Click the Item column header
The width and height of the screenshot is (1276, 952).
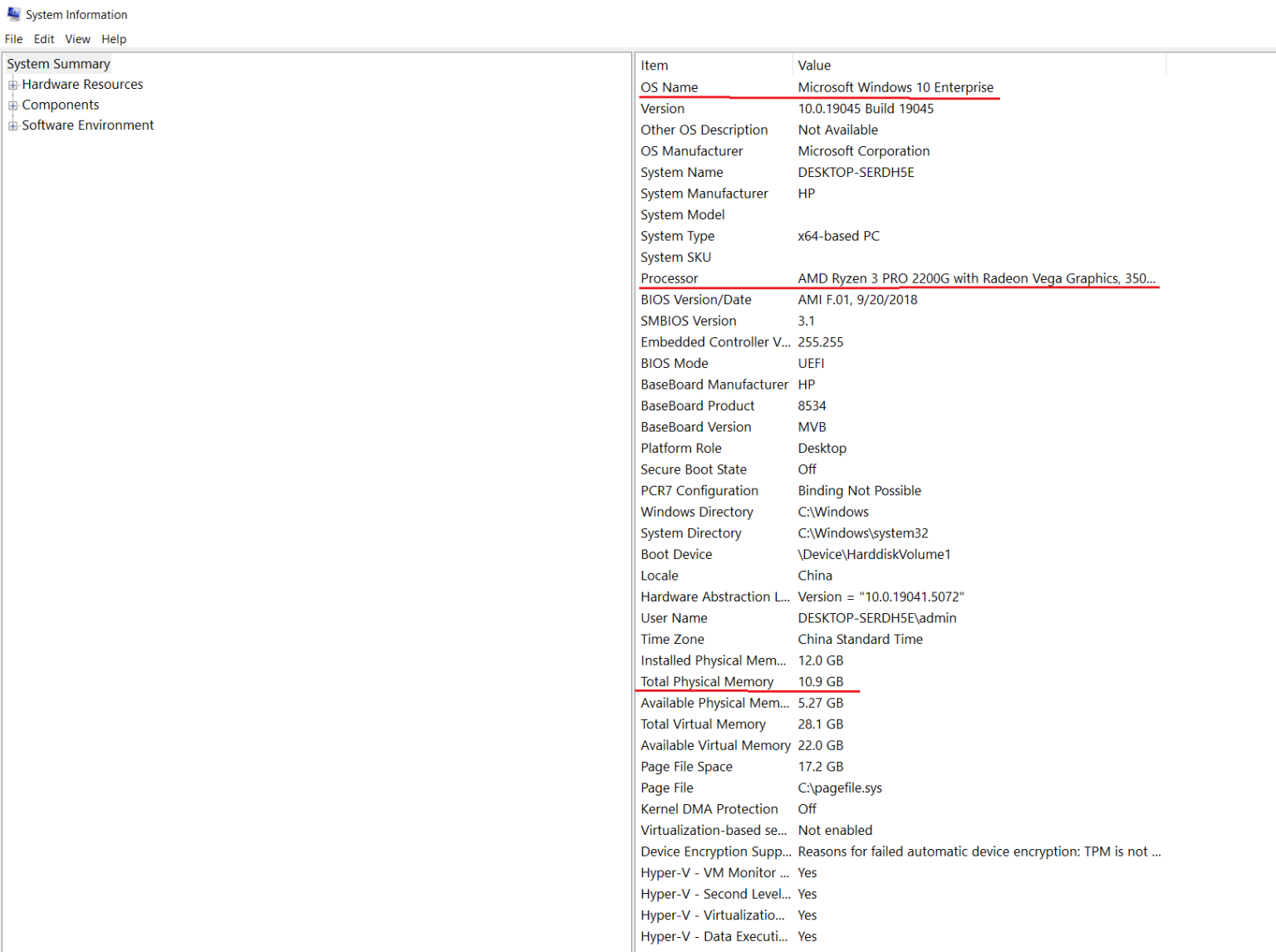click(x=655, y=66)
